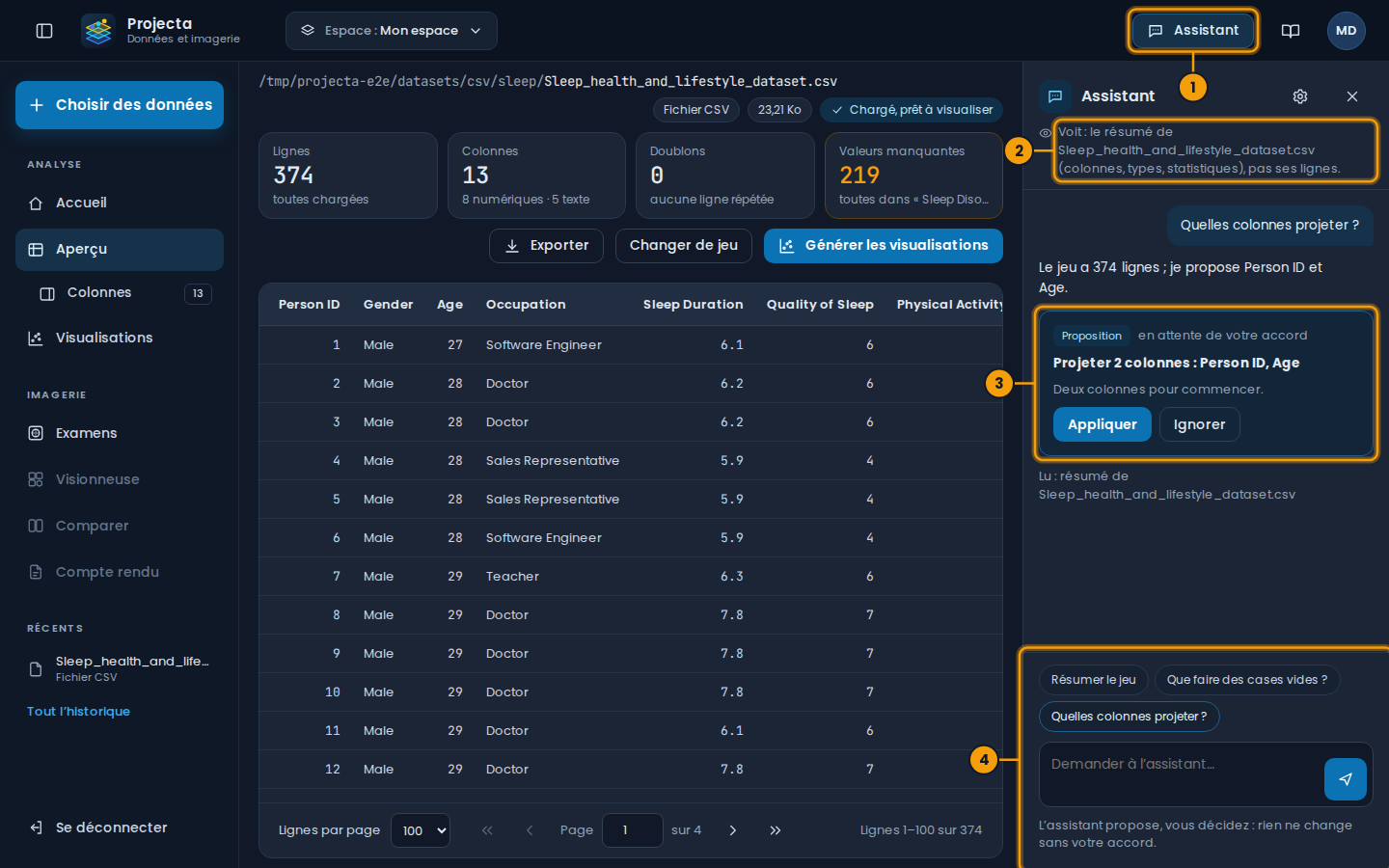Open recent file Sleep_health_and_life…
Viewport: 1389px width, 868px height.
120,668
